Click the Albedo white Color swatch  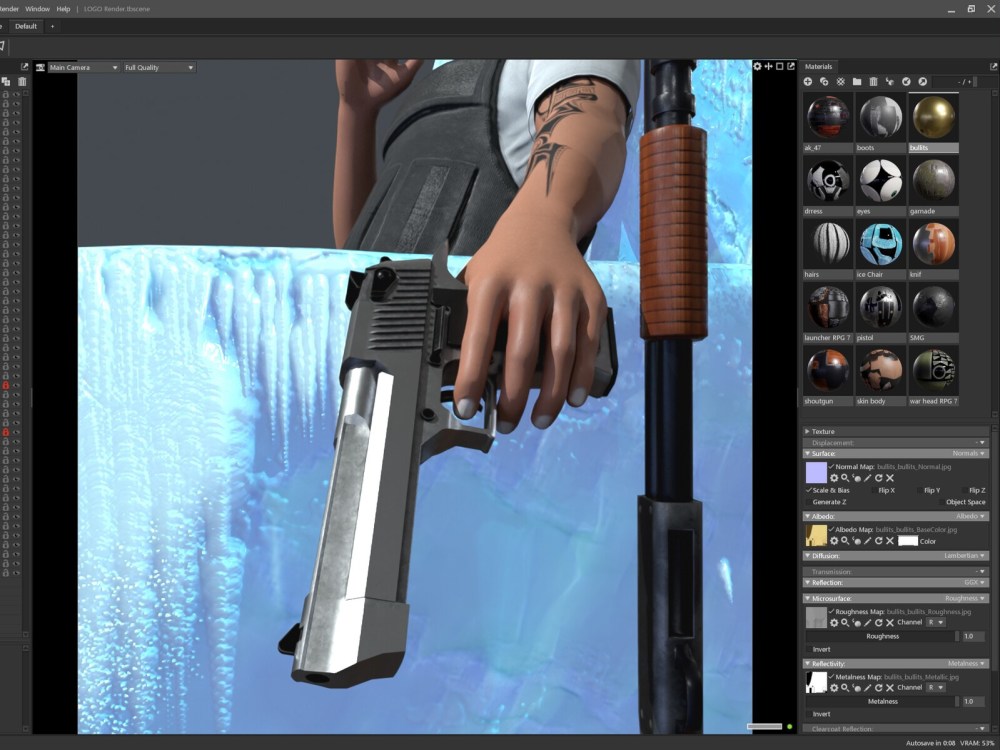[x=908, y=541]
